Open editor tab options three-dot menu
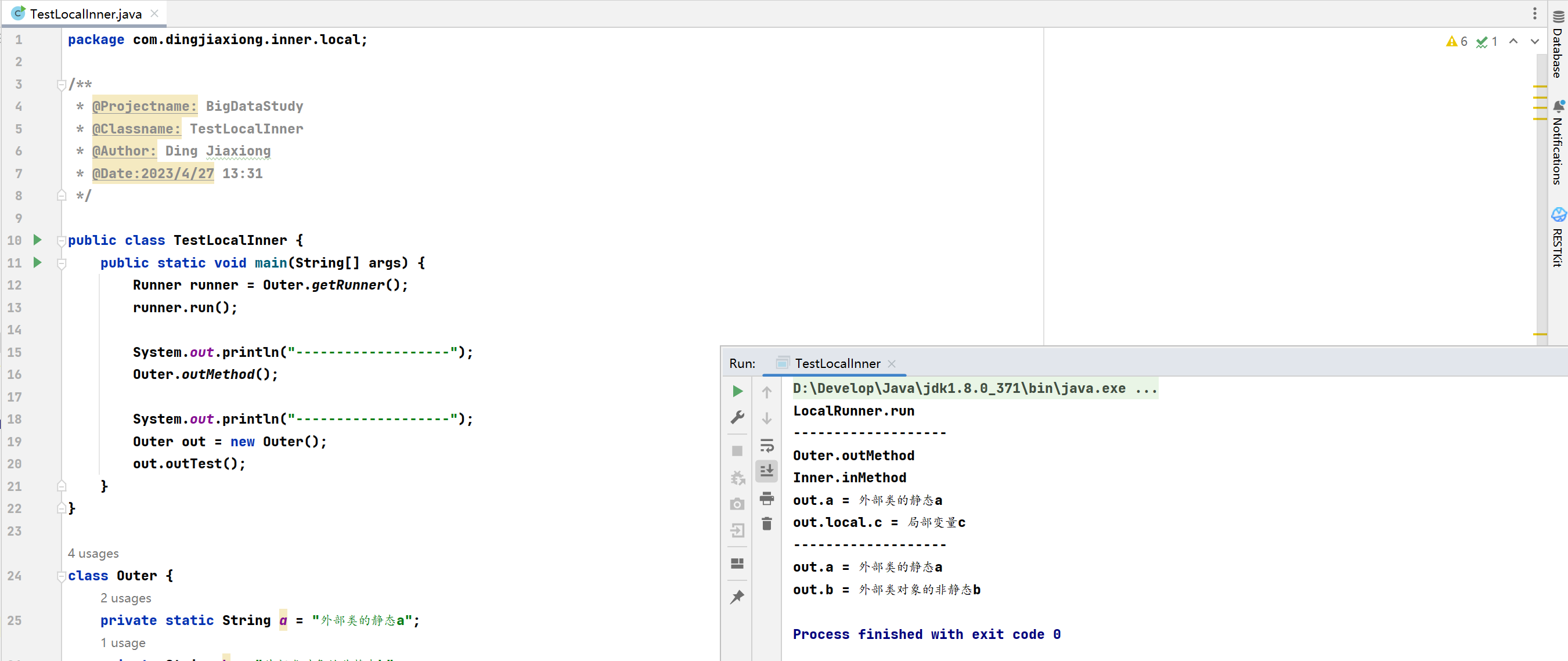 coord(1535,13)
